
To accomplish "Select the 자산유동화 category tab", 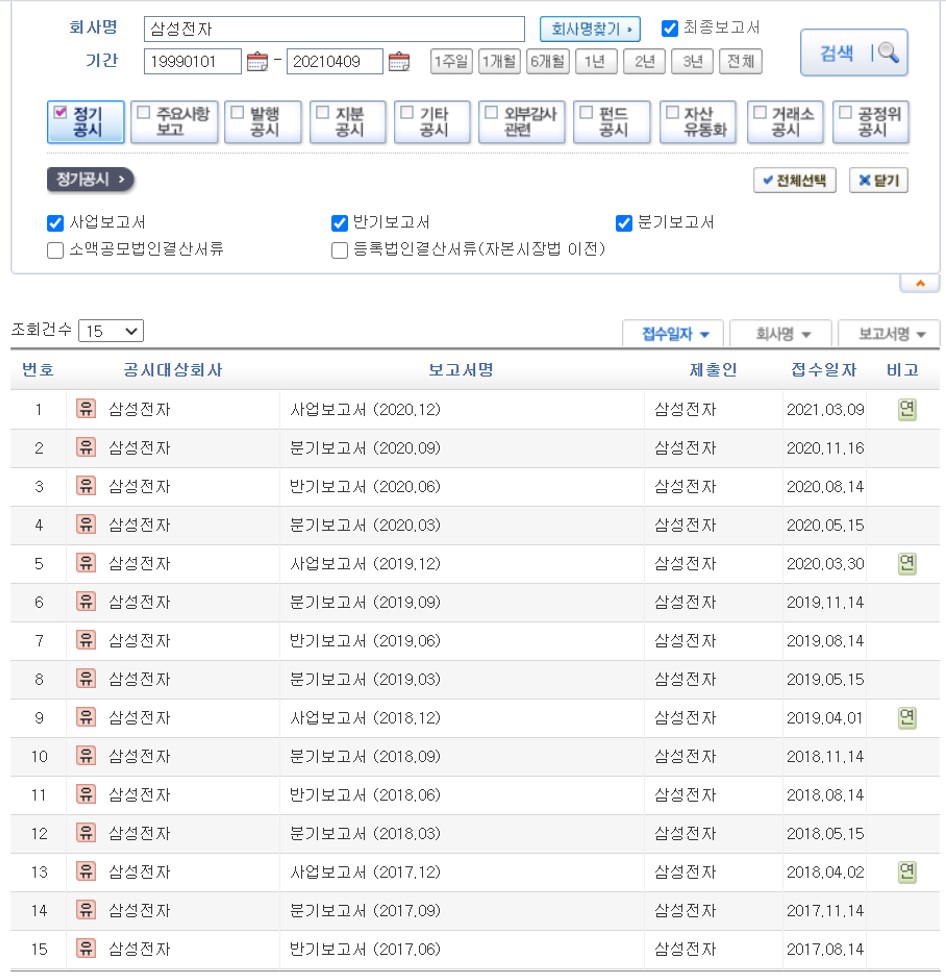I will 698,122.
